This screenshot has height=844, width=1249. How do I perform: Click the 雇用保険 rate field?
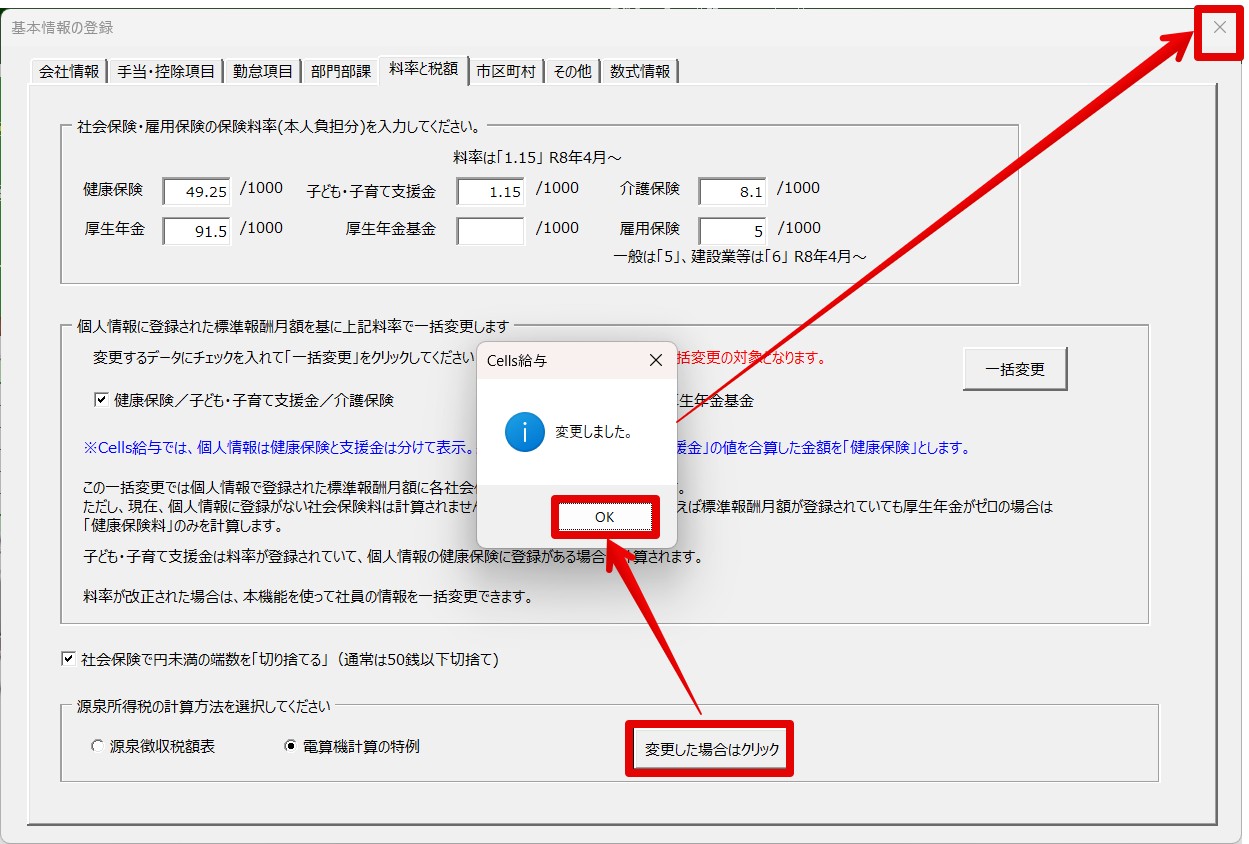[732, 231]
